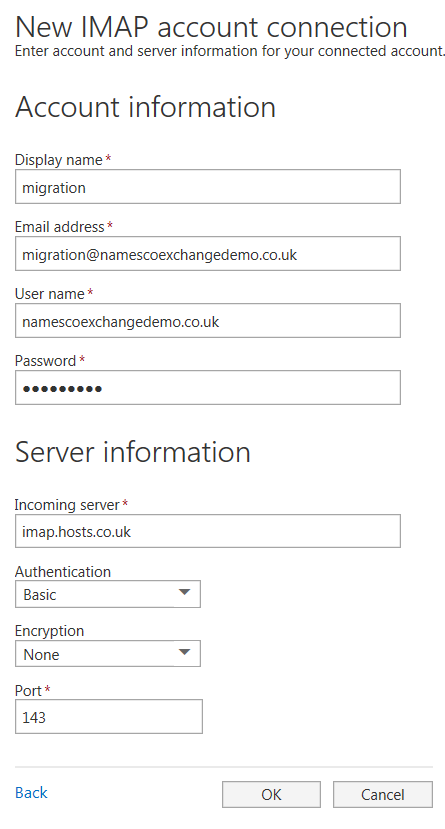This screenshot has height=829, width=445.
Task: Click the Server information heading
Action: [x=133, y=453]
